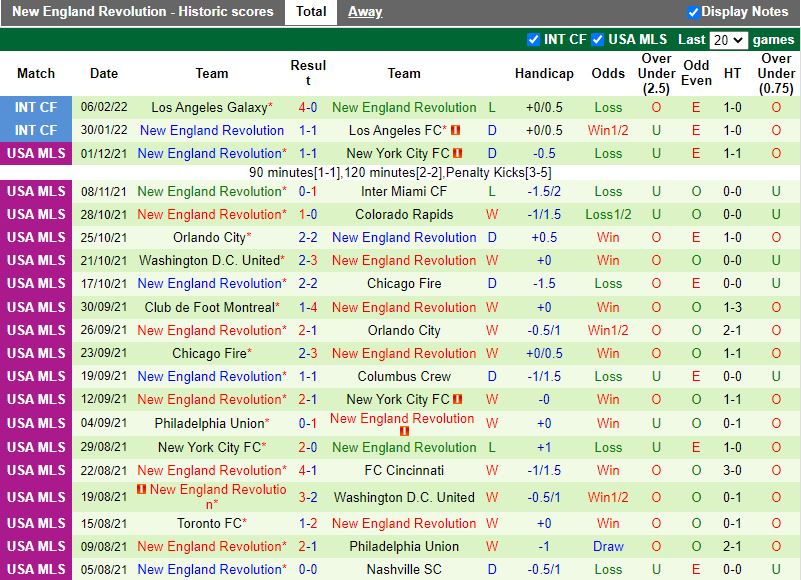Open the Club de Foot Montreal link
Screen dimensions: 801x580
(x=211, y=307)
